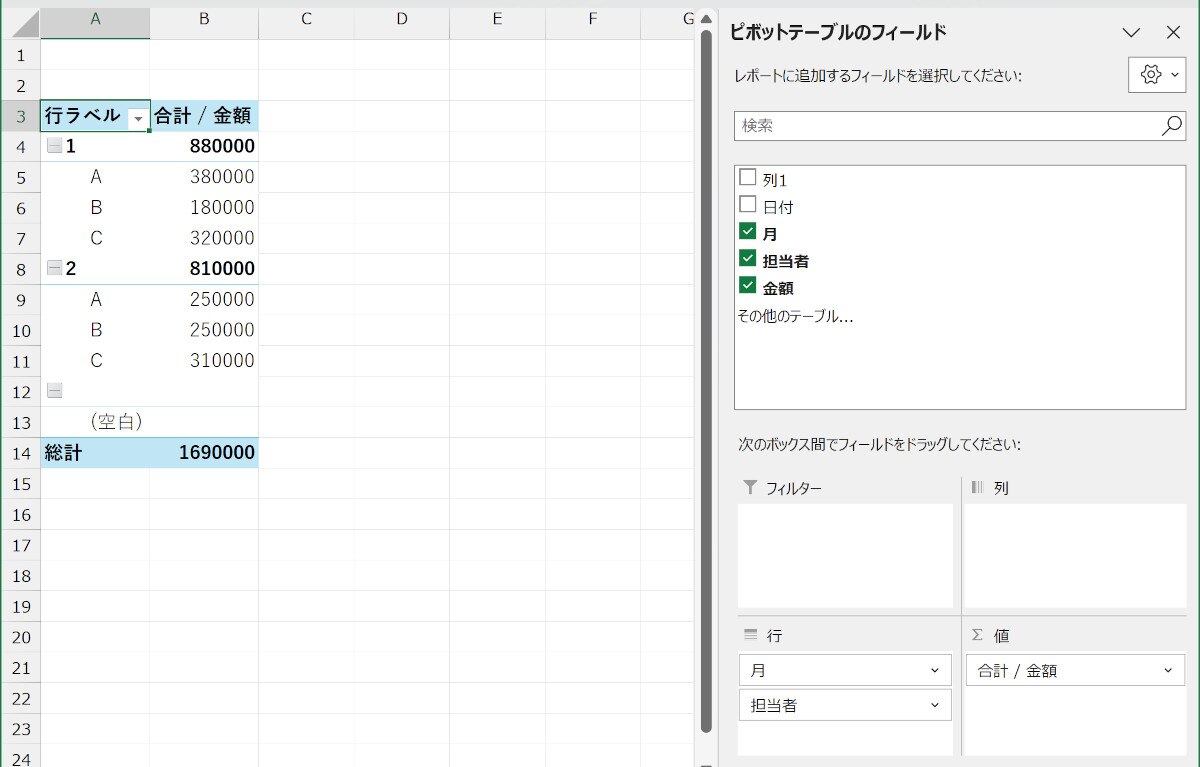Uncheck the 担当者 field
Image resolution: width=1200 pixels, height=767 pixels.
click(747, 259)
